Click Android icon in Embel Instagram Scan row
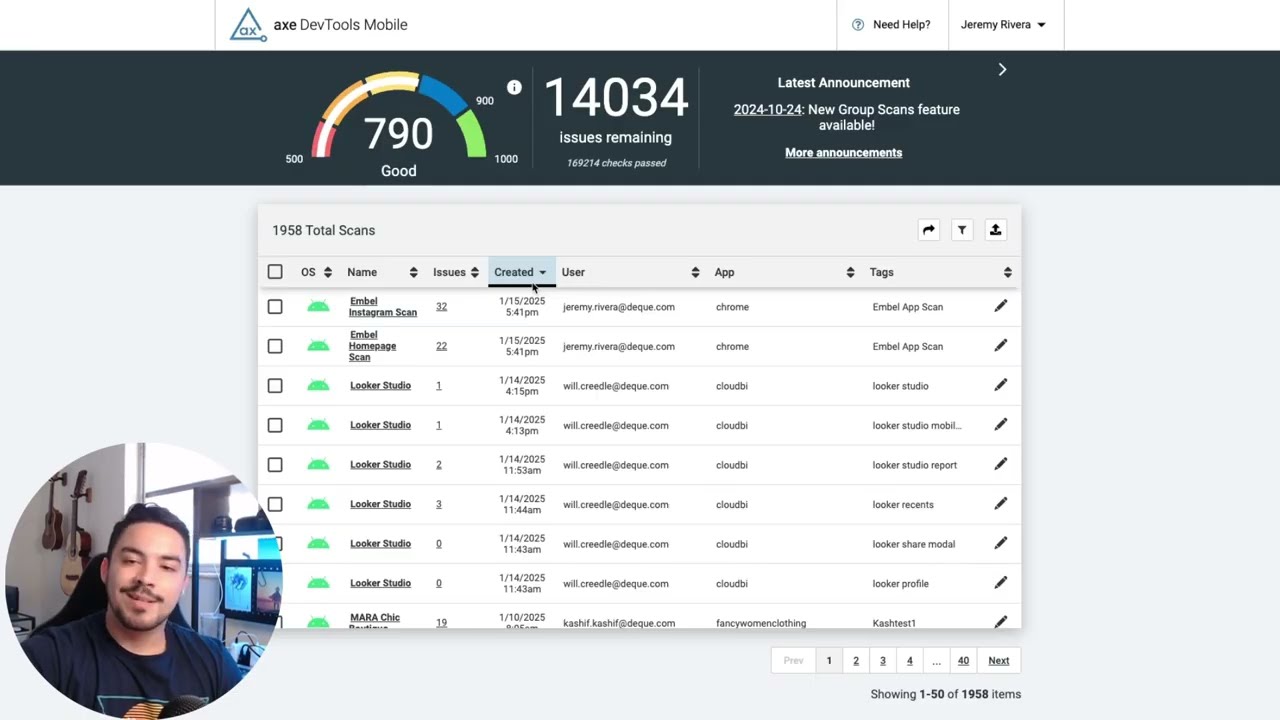1280x720 pixels. 318,307
